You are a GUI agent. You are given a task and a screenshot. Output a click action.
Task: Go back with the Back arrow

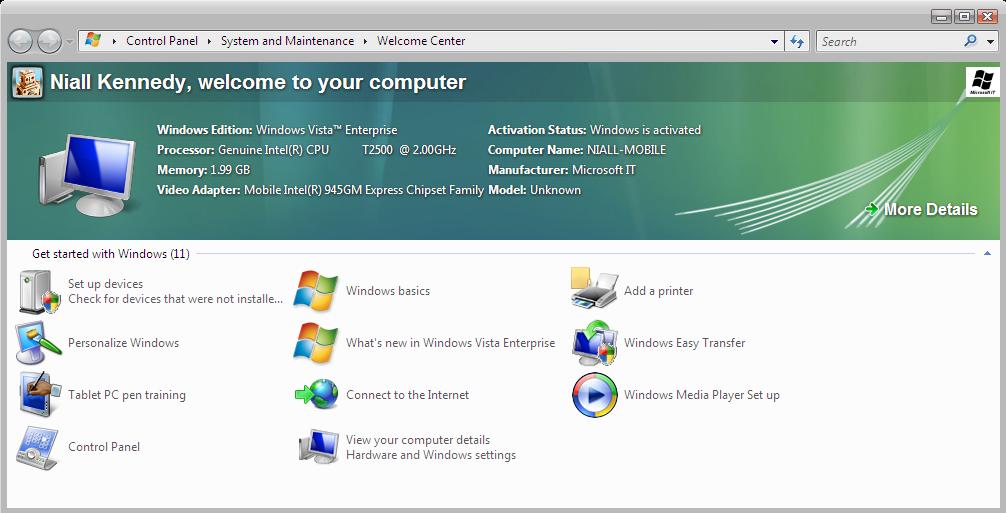tap(21, 42)
